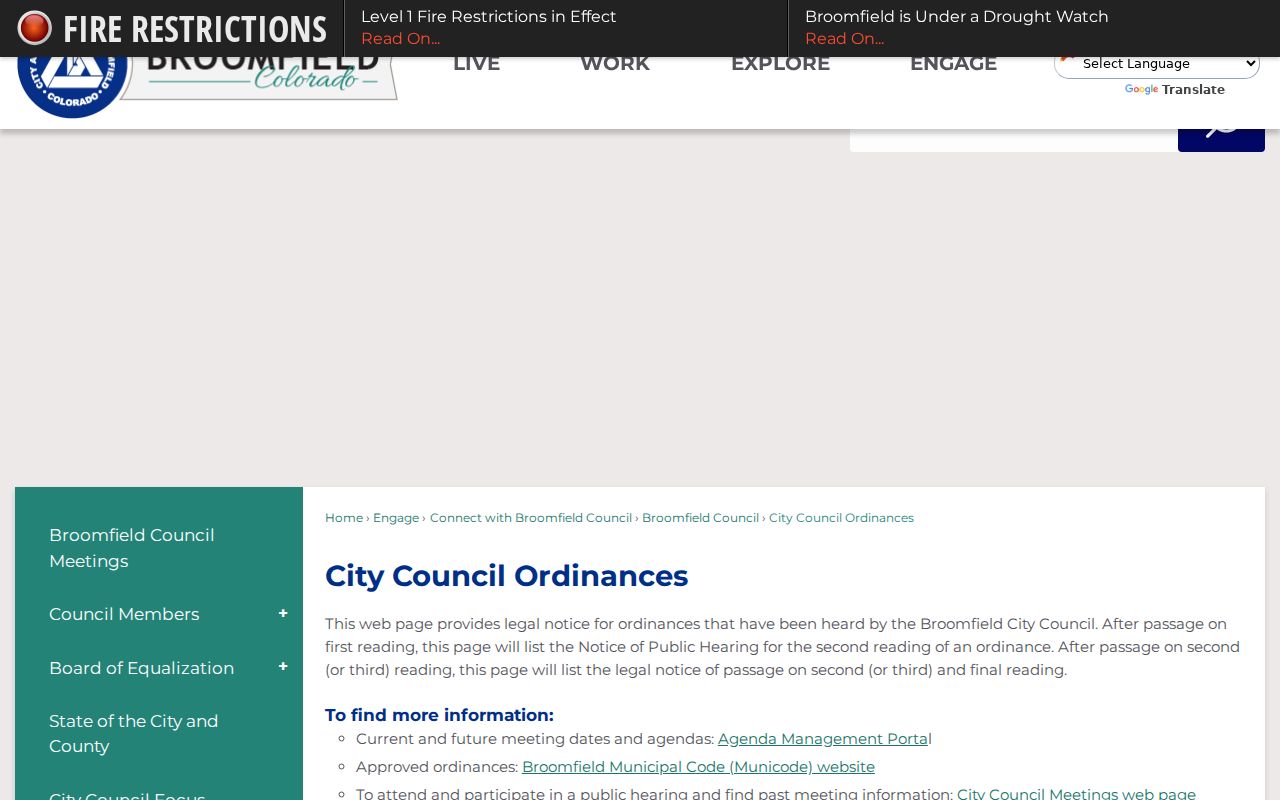The image size is (1280, 800).
Task: Open the Live menu
Action: tap(476, 64)
